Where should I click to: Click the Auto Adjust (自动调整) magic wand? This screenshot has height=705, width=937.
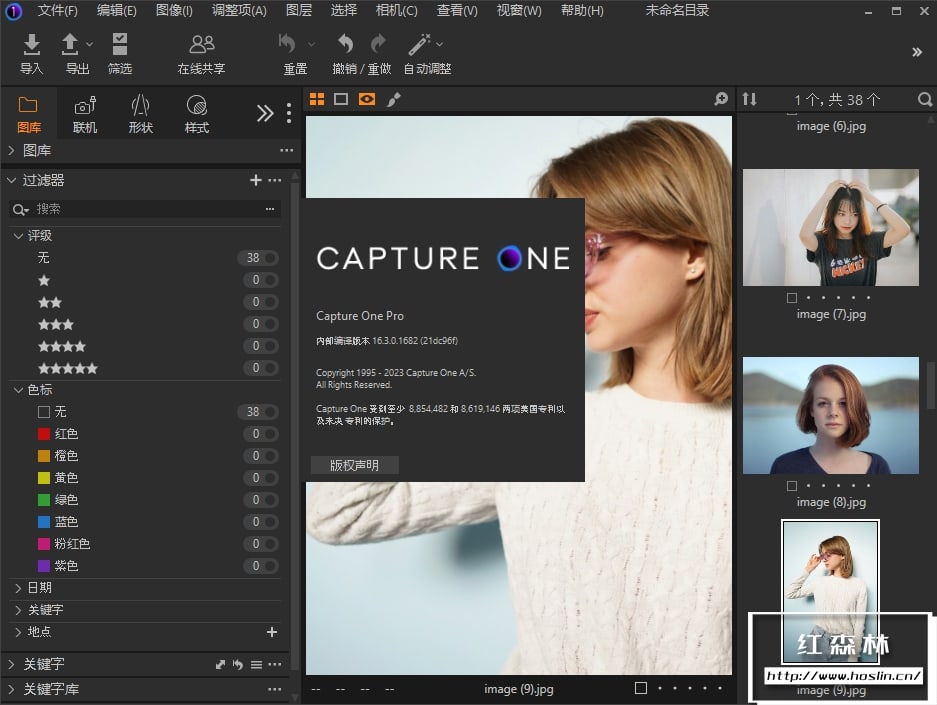[x=420, y=46]
